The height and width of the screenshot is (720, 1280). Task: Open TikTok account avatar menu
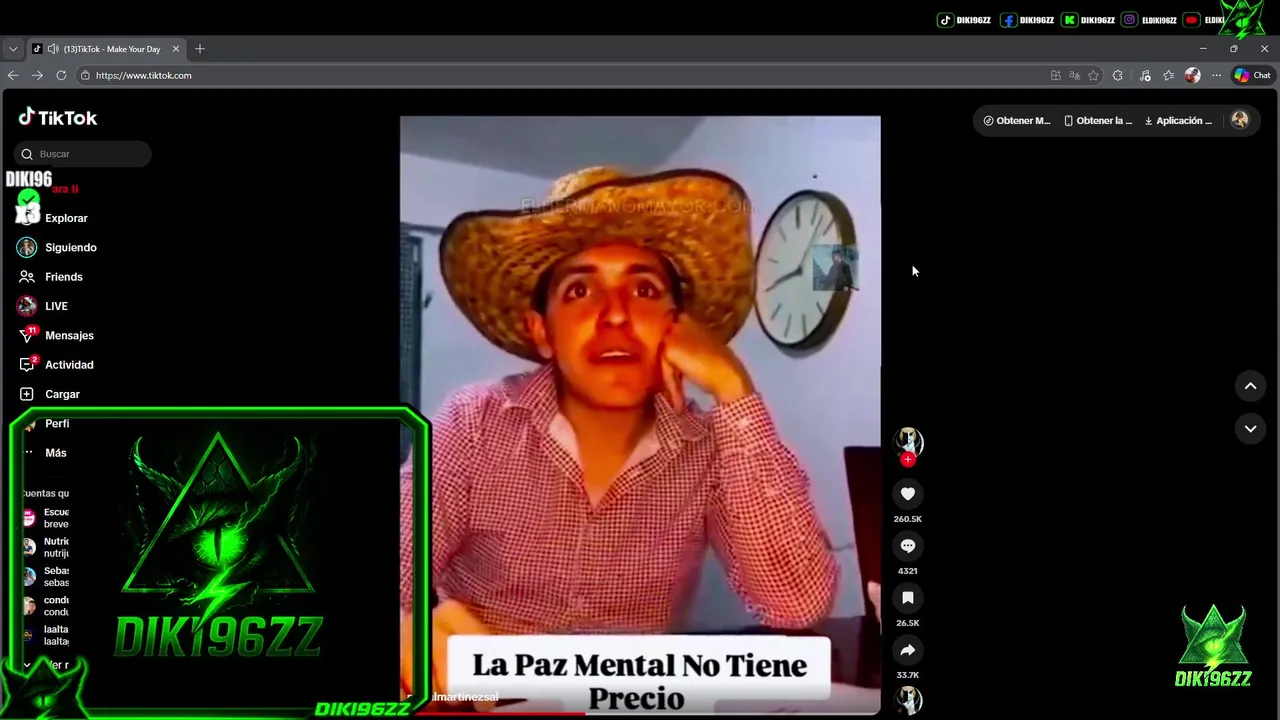pyautogui.click(x=1240, y=120)
